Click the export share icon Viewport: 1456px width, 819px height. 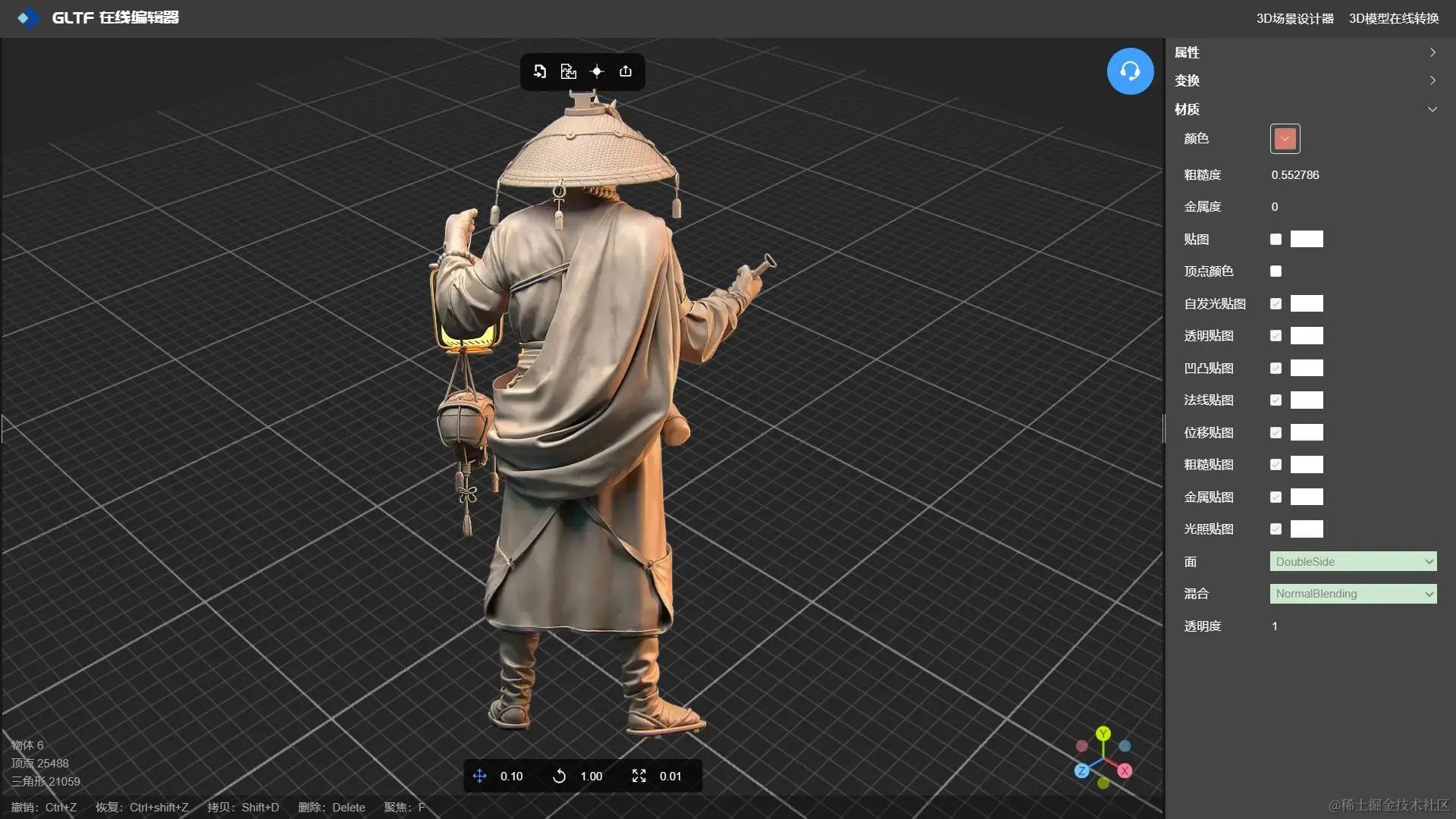(626, 71)
